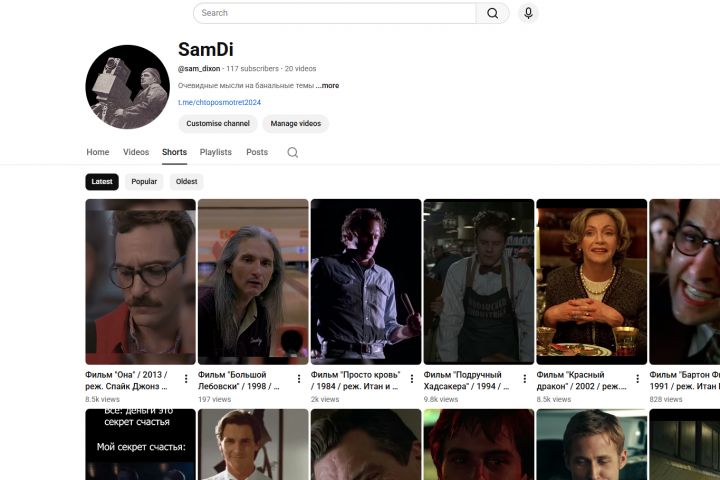This screenshot has width=720, height=480.
Task: Click the search magnifier button
Action: tap(492, 13)
